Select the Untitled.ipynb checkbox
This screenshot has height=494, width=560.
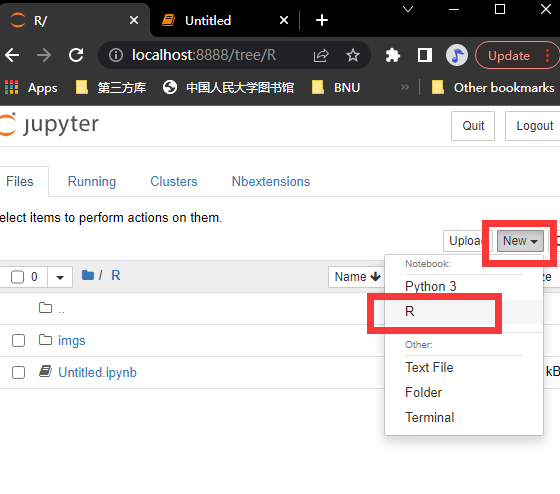pos(18,373)
